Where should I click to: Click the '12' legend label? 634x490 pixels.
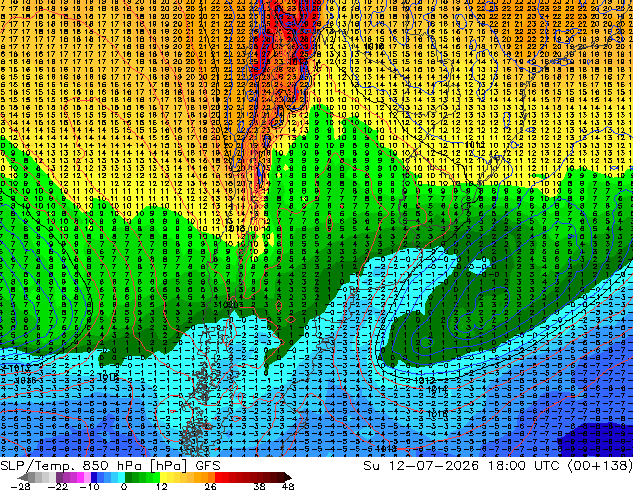(x=162, y=486)
